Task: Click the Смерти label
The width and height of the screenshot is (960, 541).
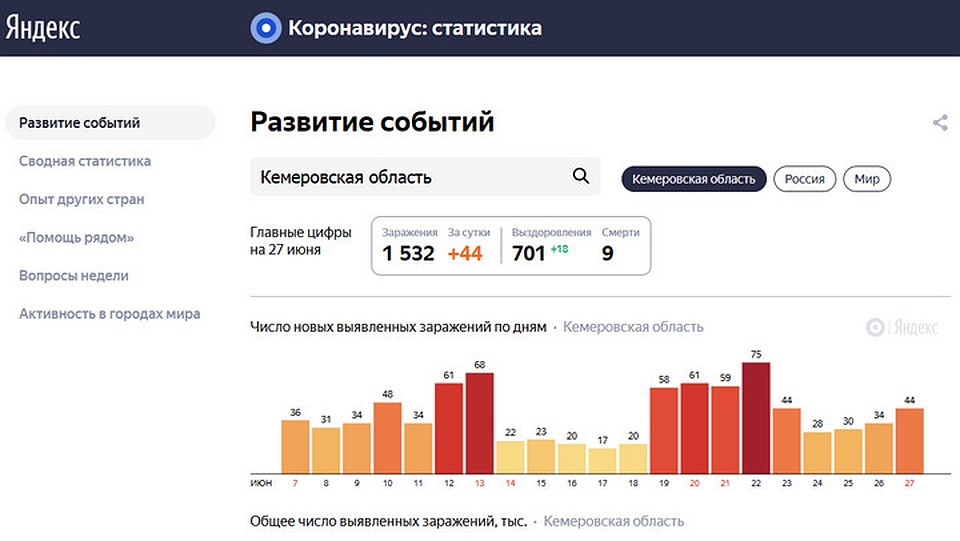Action: tap(620, 233)
